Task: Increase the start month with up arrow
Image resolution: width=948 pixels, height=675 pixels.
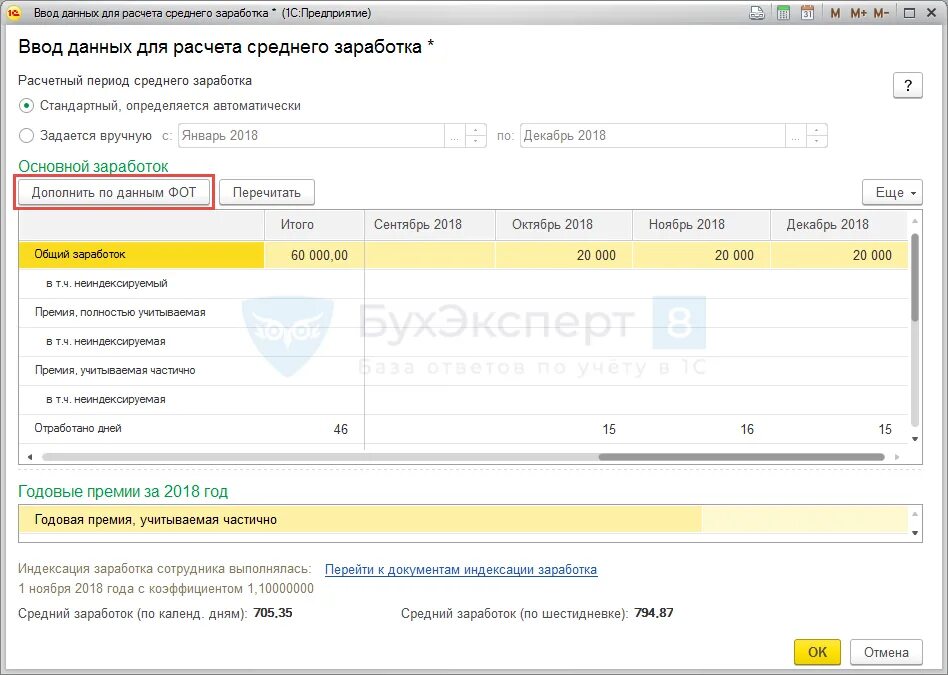Action: click(476, 130)
